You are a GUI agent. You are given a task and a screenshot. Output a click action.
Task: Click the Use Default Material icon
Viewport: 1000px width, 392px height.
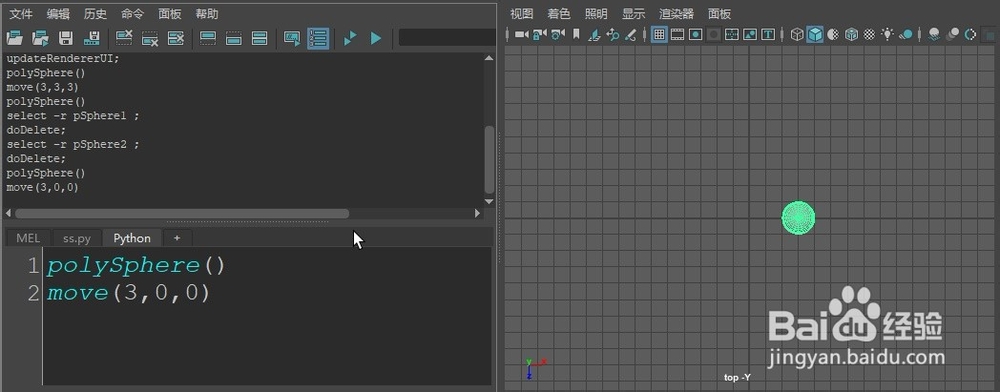coord(833,34)
